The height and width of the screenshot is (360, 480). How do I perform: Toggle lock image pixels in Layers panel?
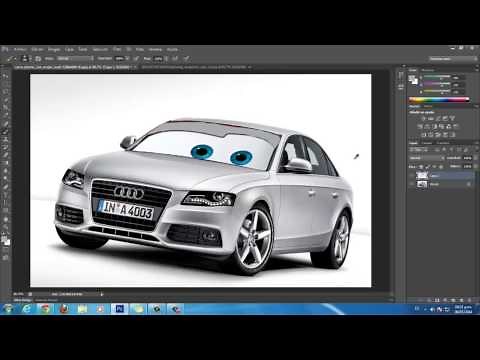coord(428,166)
